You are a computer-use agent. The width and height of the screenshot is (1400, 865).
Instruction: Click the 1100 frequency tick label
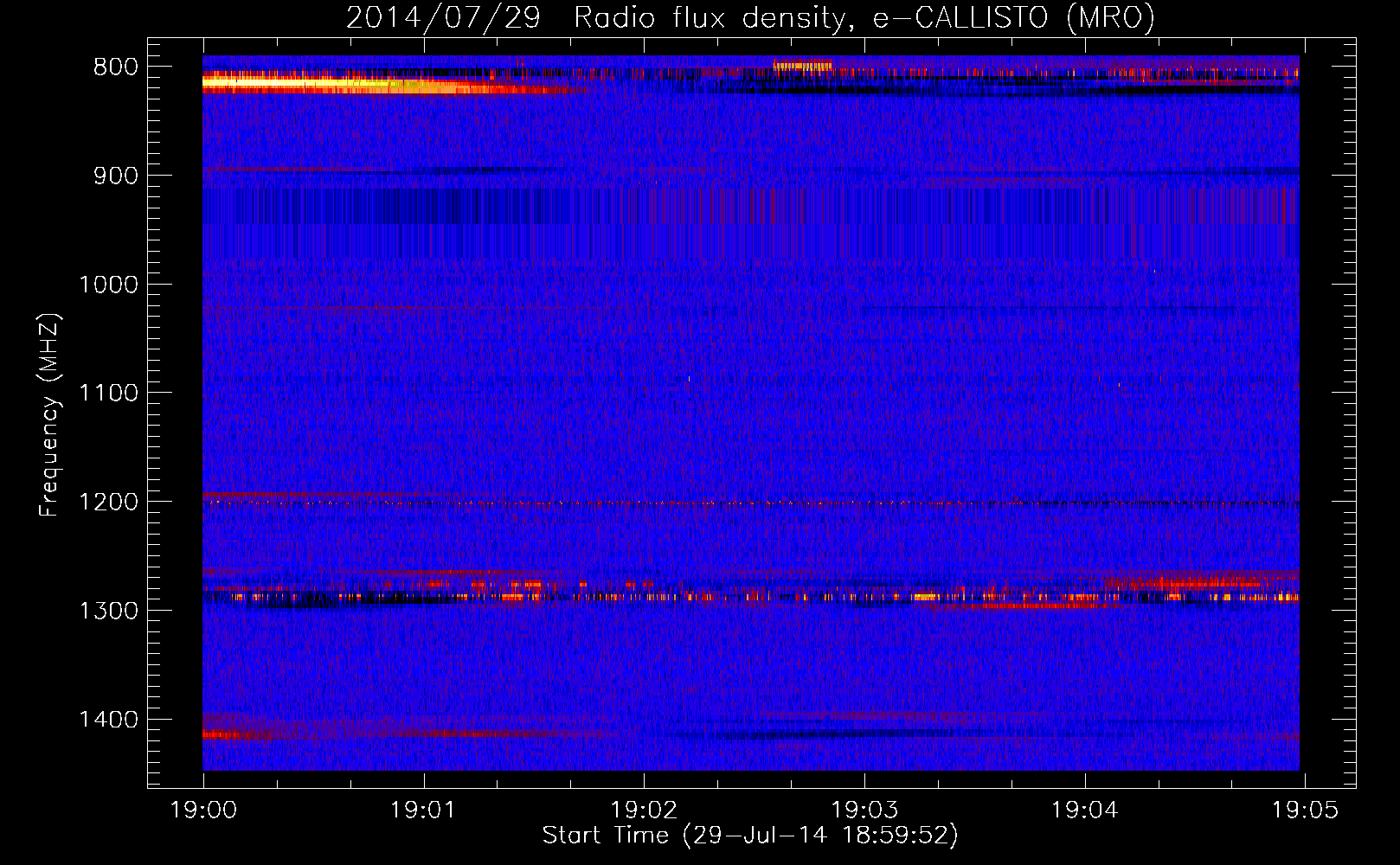pos(108,394)
